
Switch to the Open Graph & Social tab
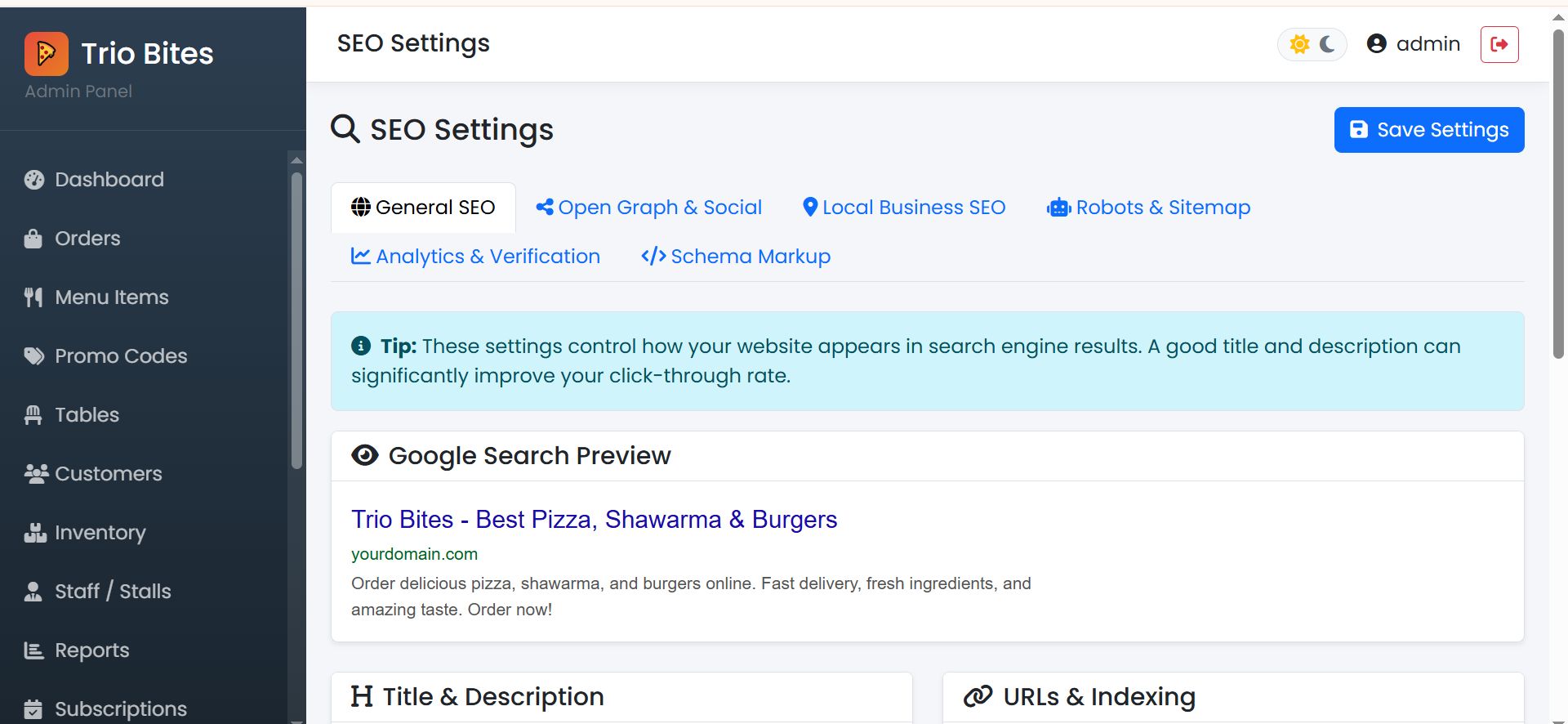click(649, 208)
